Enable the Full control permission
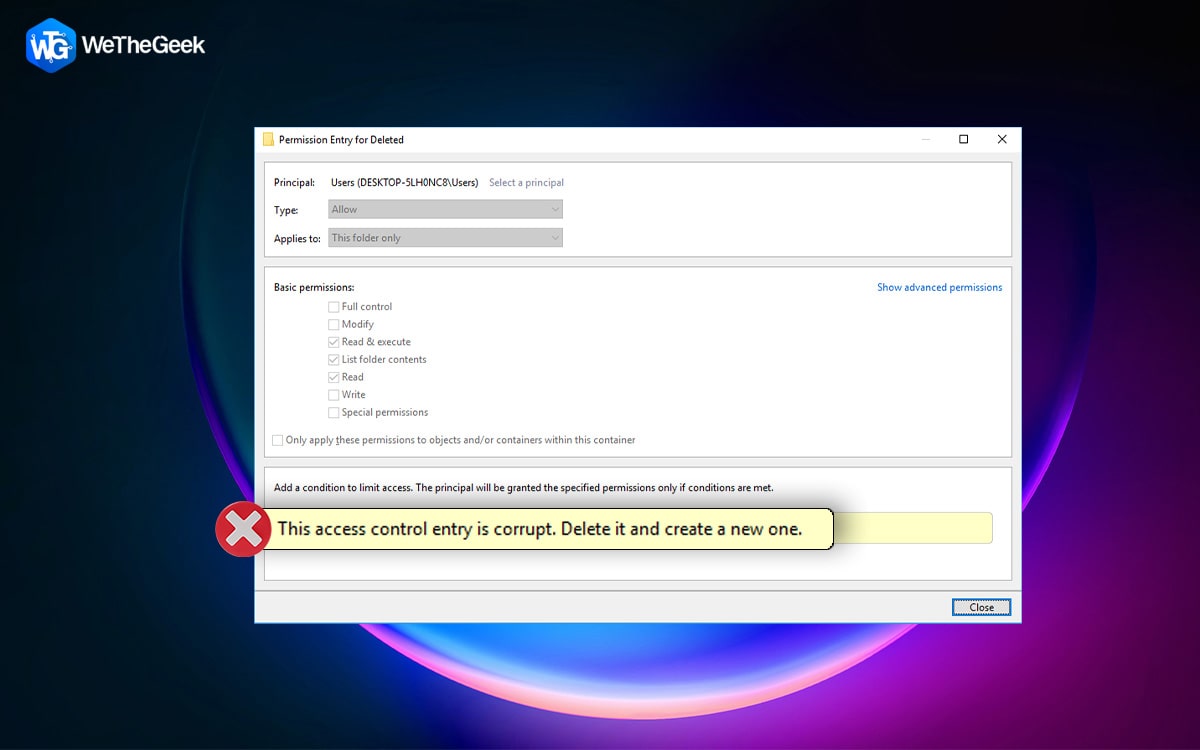Screen dimensions: 1200x750 [332, 306]
